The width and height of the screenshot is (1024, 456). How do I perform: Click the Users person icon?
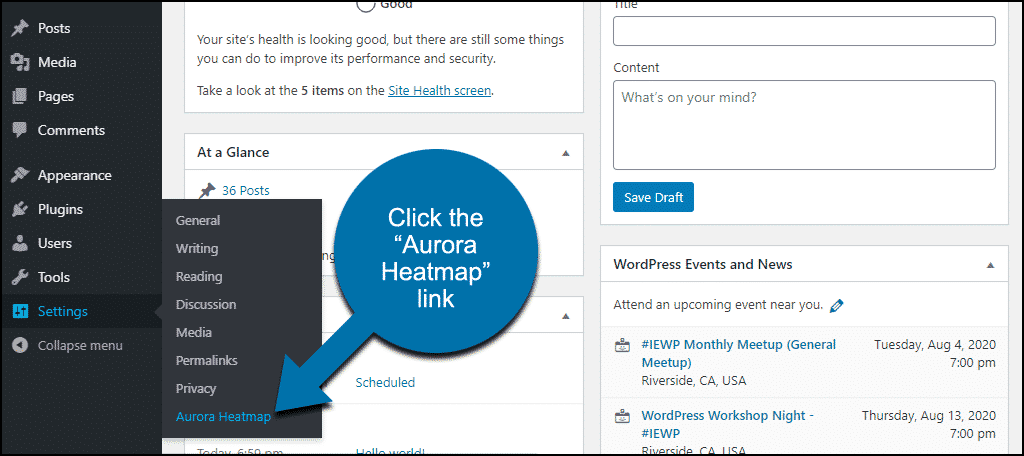click(x=20, y=243)
